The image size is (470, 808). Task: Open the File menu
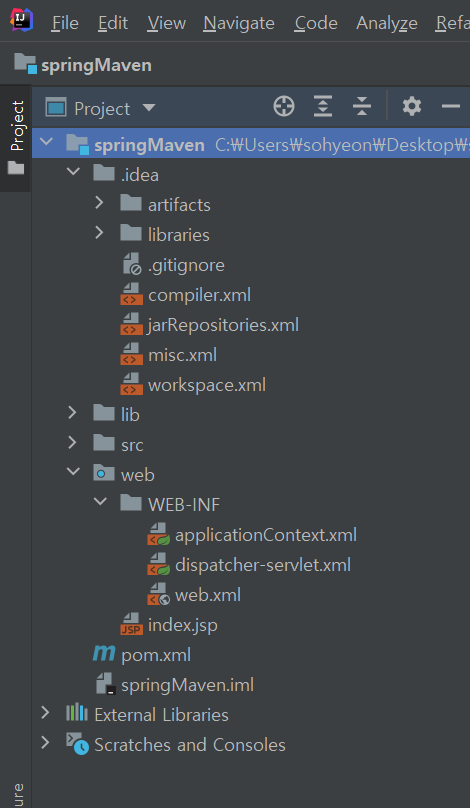tap(65, 23)
